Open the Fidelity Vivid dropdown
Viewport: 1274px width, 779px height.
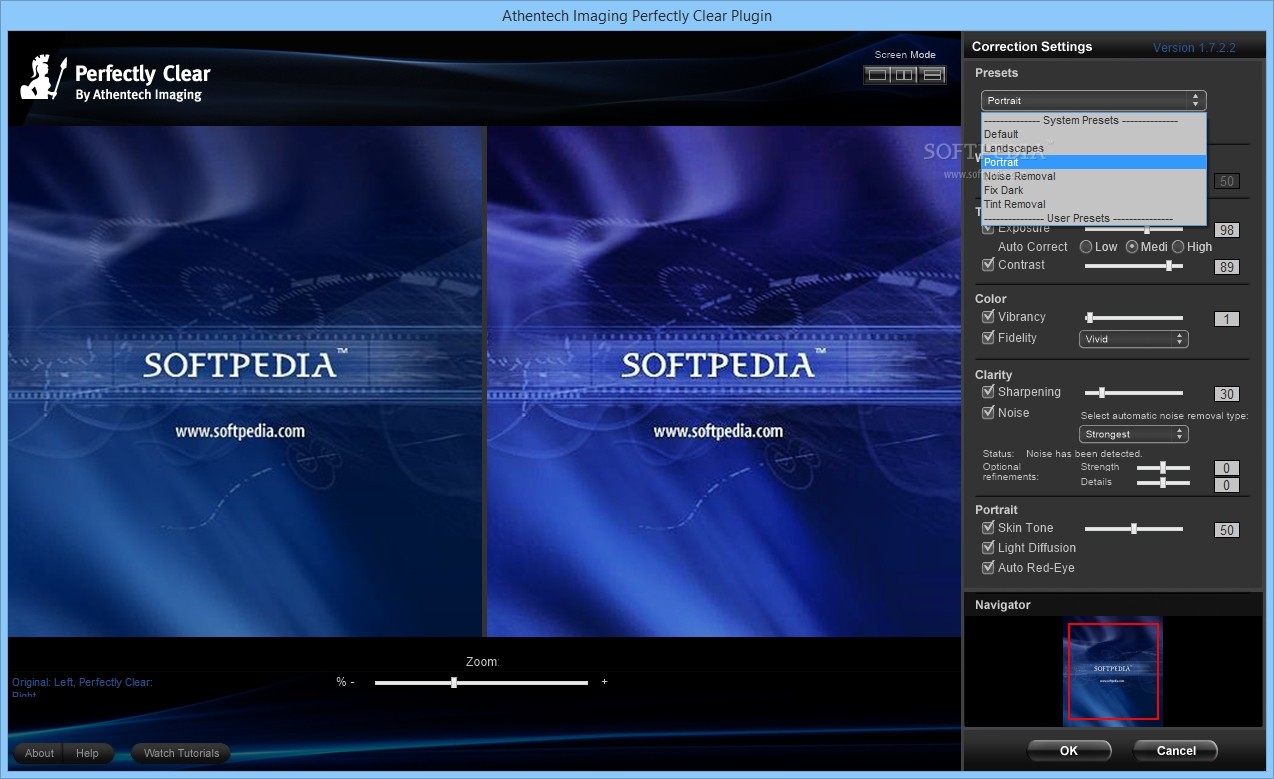(1133, 339)
